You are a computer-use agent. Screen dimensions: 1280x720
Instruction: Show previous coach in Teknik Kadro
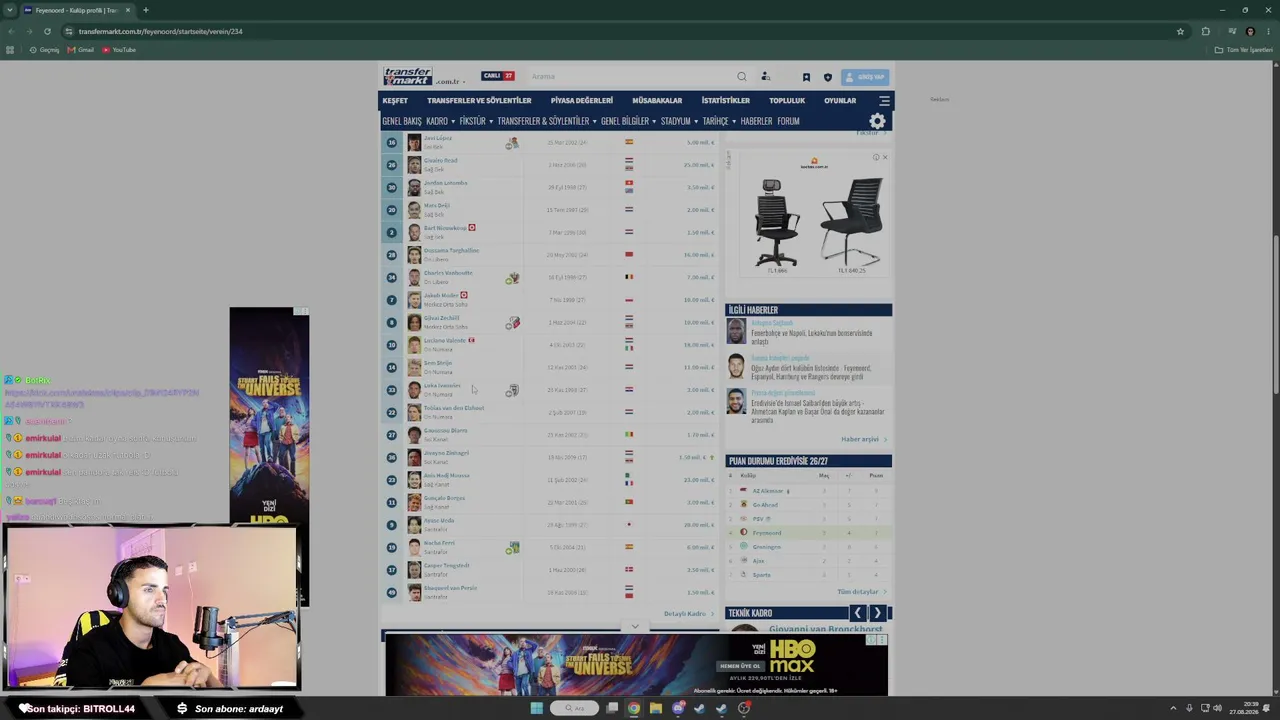[x=857, y=613]
